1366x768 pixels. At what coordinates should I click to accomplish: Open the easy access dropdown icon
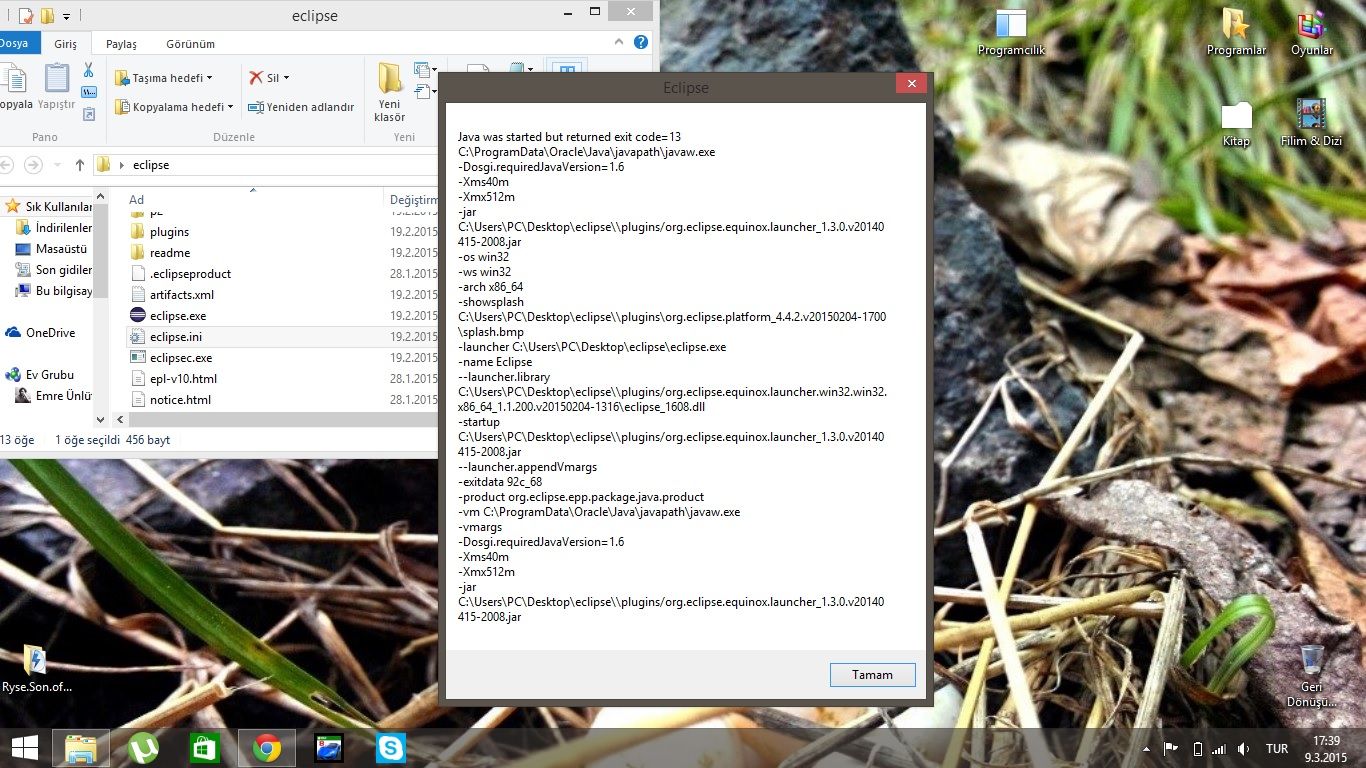[425, 92]
